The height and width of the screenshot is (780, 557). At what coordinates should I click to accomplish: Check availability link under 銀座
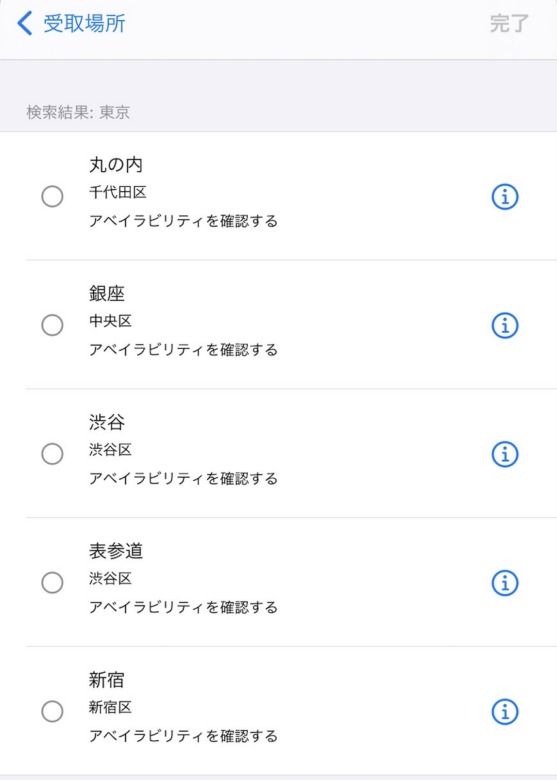[183, 350]
